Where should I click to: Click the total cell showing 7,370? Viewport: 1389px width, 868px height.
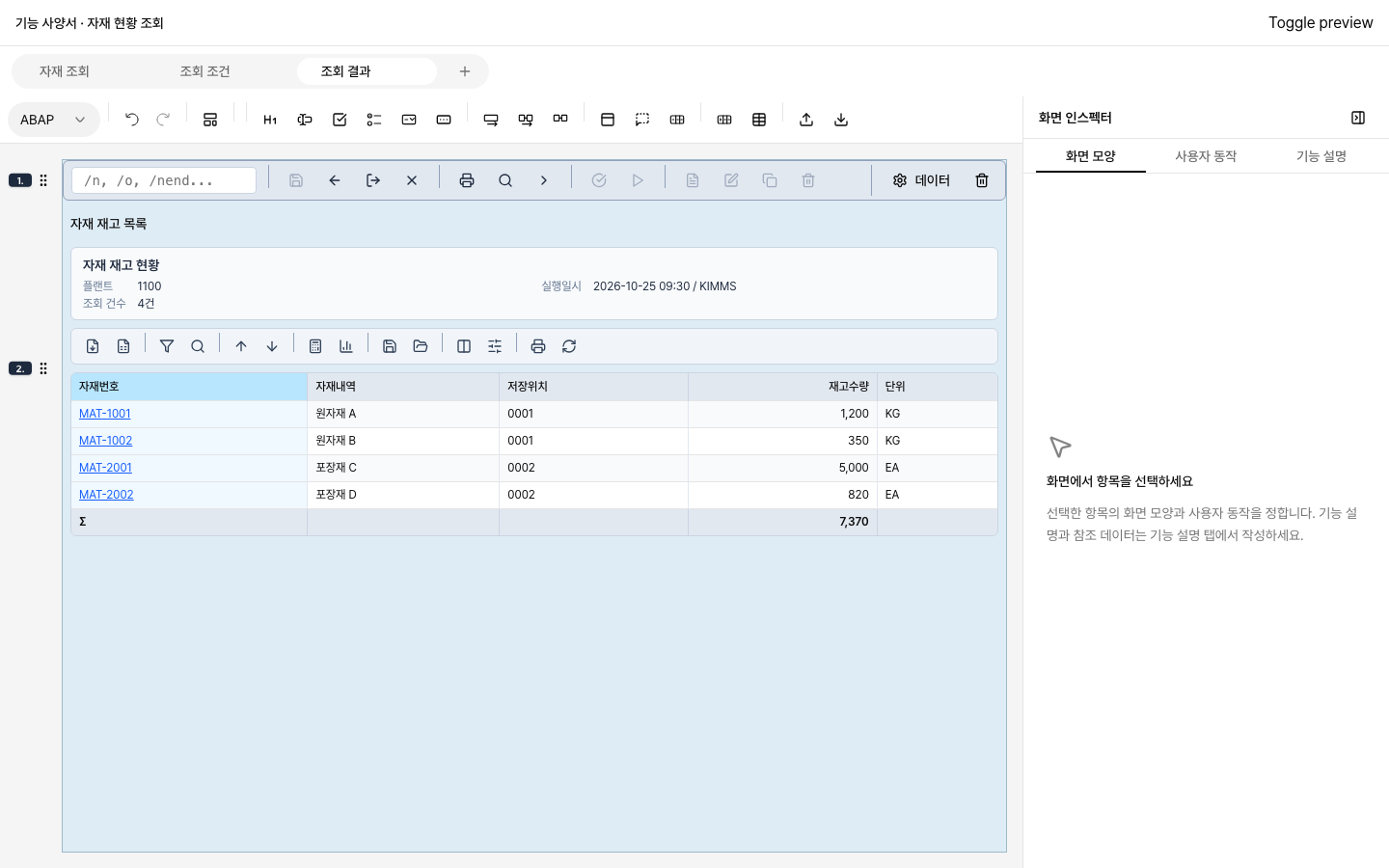click(x=782, y=522)
